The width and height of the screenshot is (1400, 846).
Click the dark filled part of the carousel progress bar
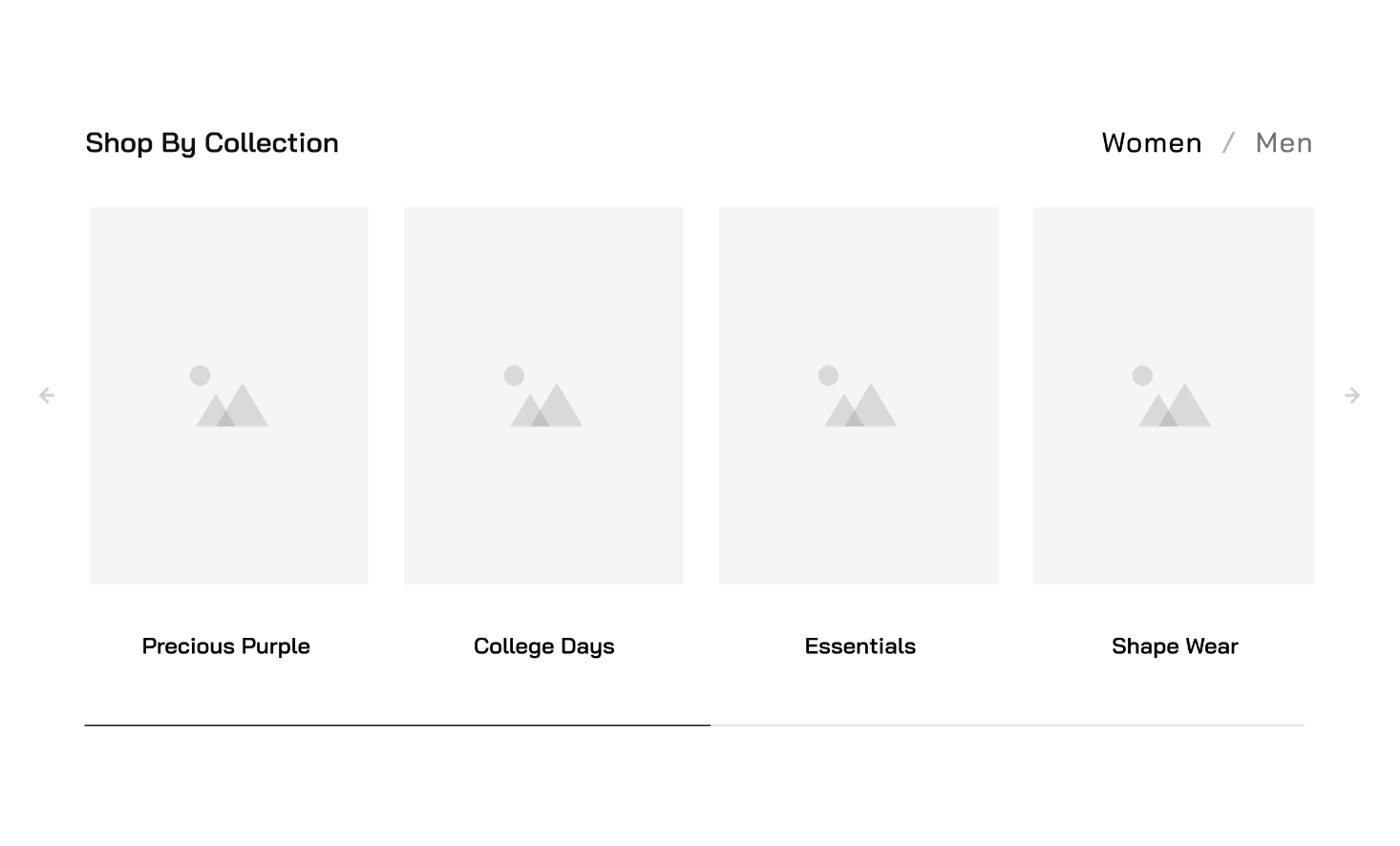point(396,726)
